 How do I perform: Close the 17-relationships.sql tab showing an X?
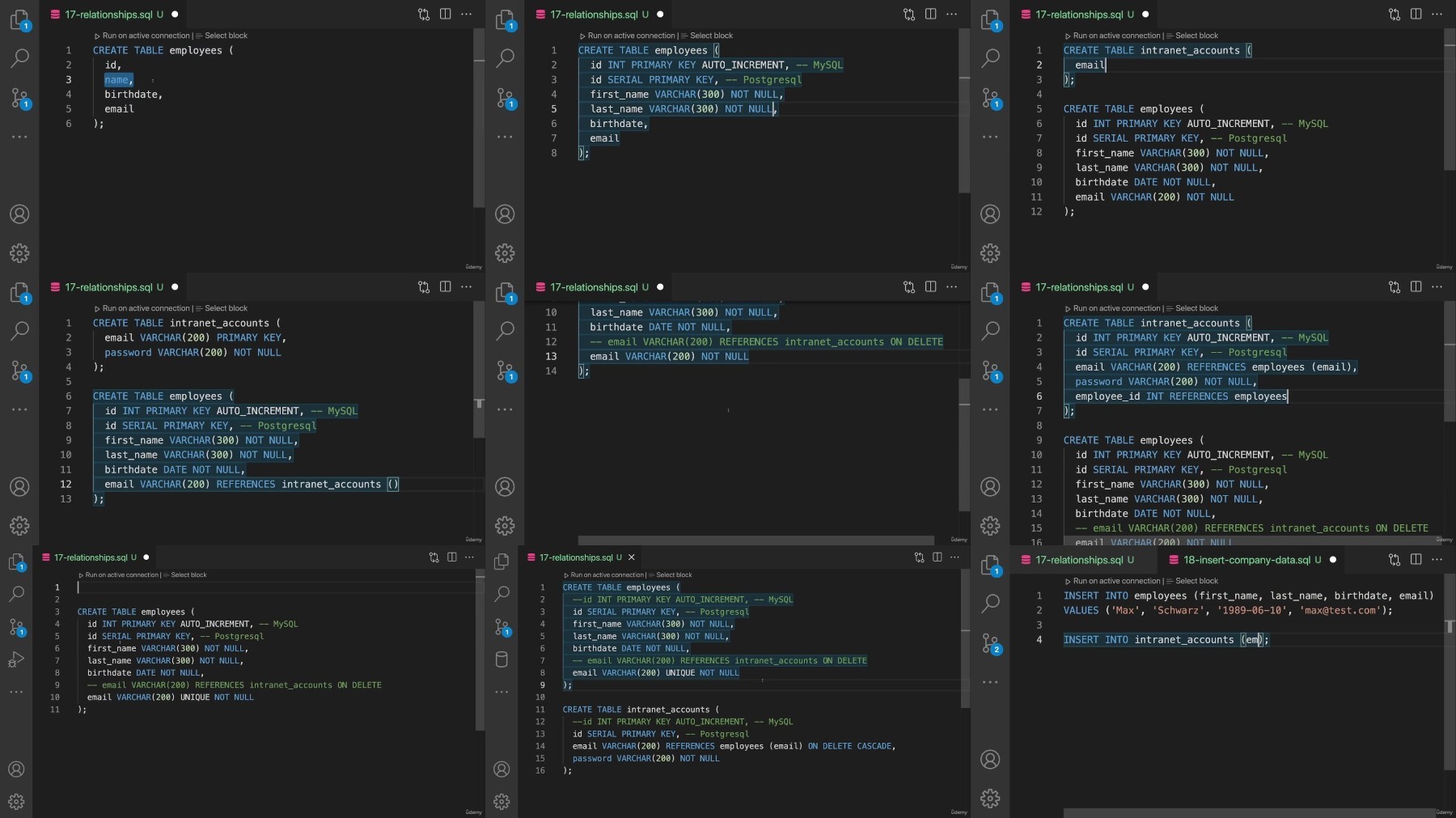[631, 557]
